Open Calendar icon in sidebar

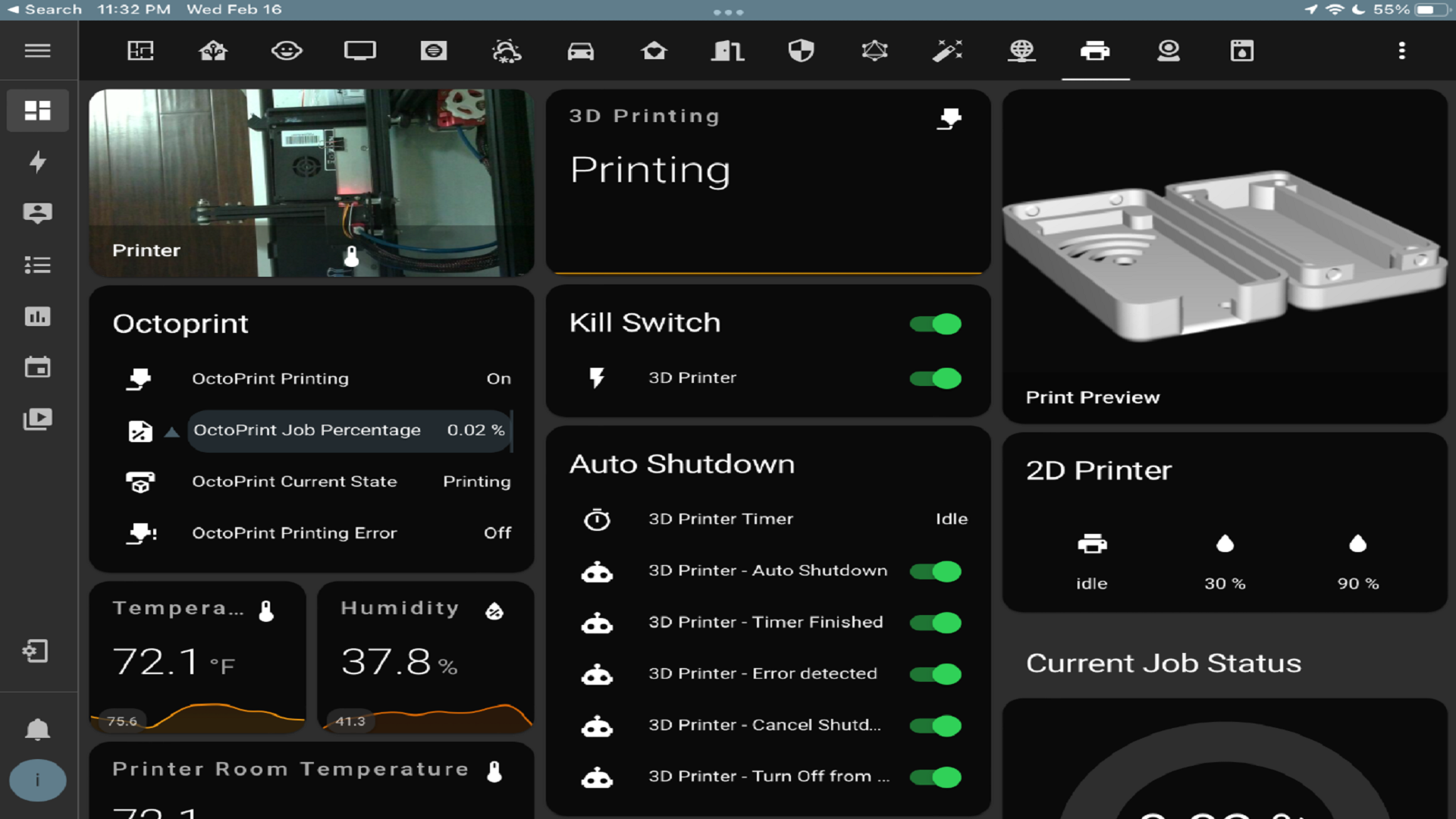(x=37, y=368)
